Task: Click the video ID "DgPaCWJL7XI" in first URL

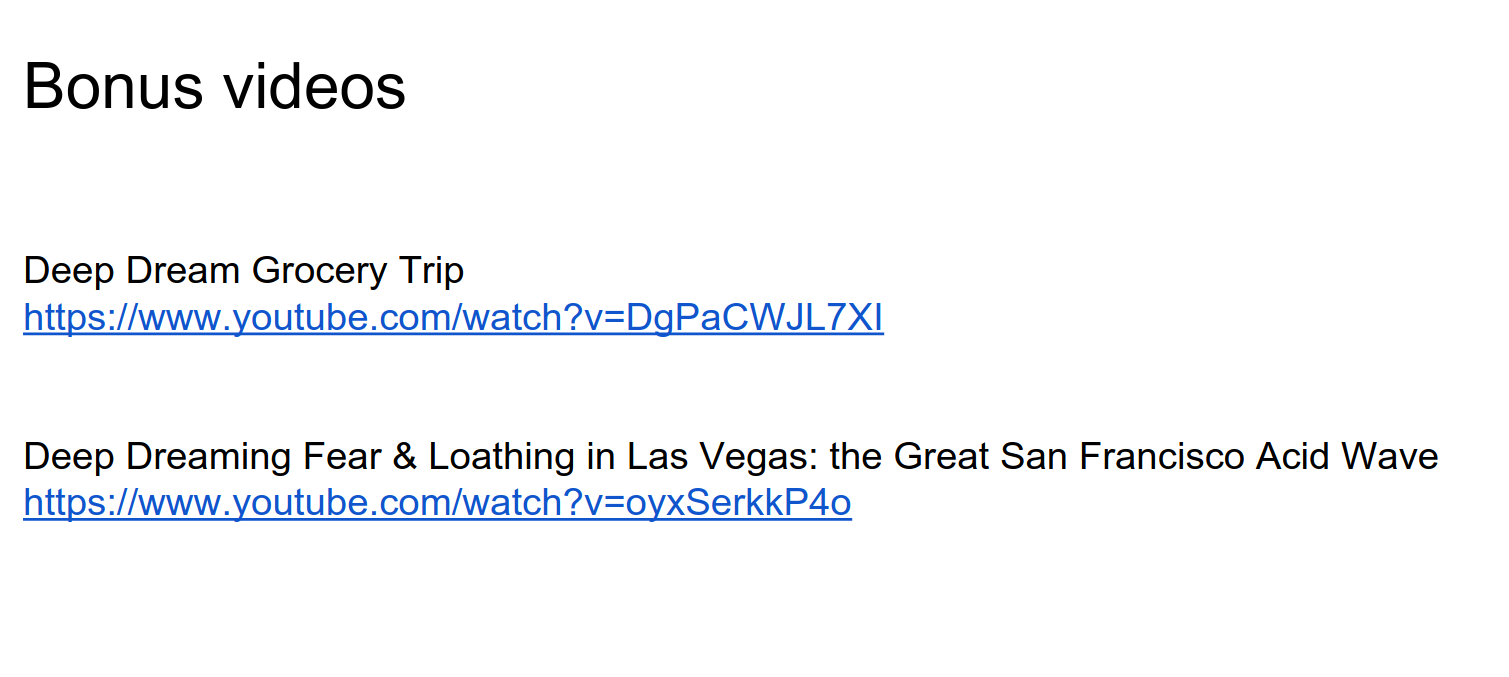Action: coord(754,318)
